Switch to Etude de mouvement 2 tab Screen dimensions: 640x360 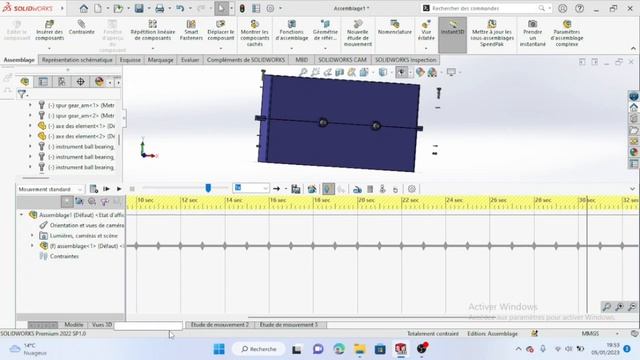point(220,325)
